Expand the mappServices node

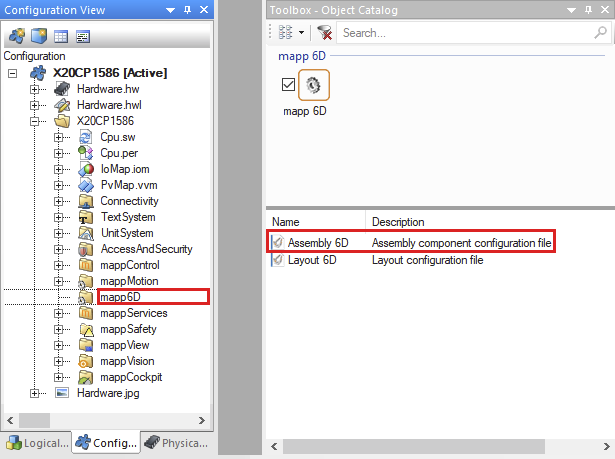58,313
